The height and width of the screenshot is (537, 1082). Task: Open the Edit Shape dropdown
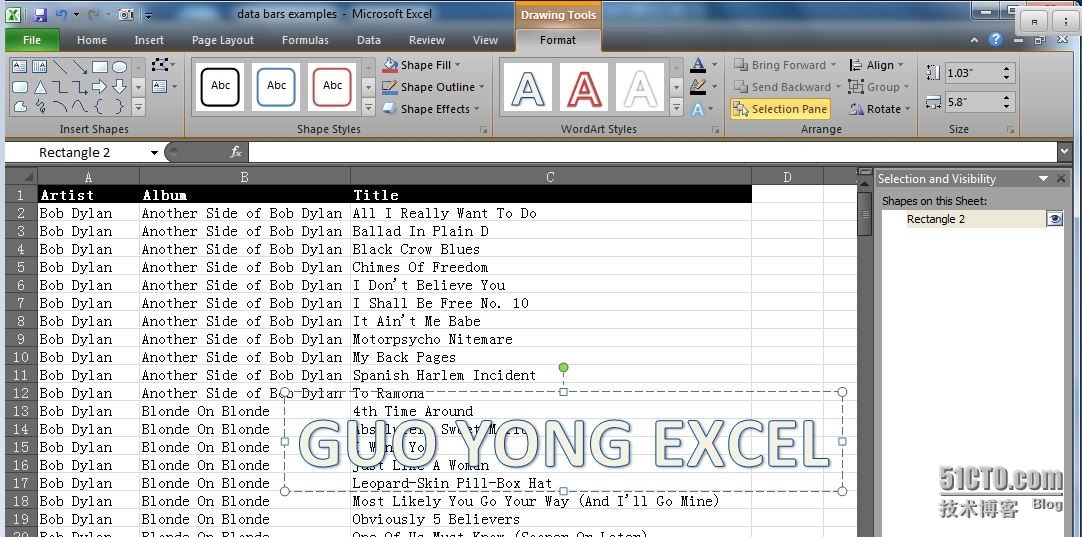click(164, 65)
